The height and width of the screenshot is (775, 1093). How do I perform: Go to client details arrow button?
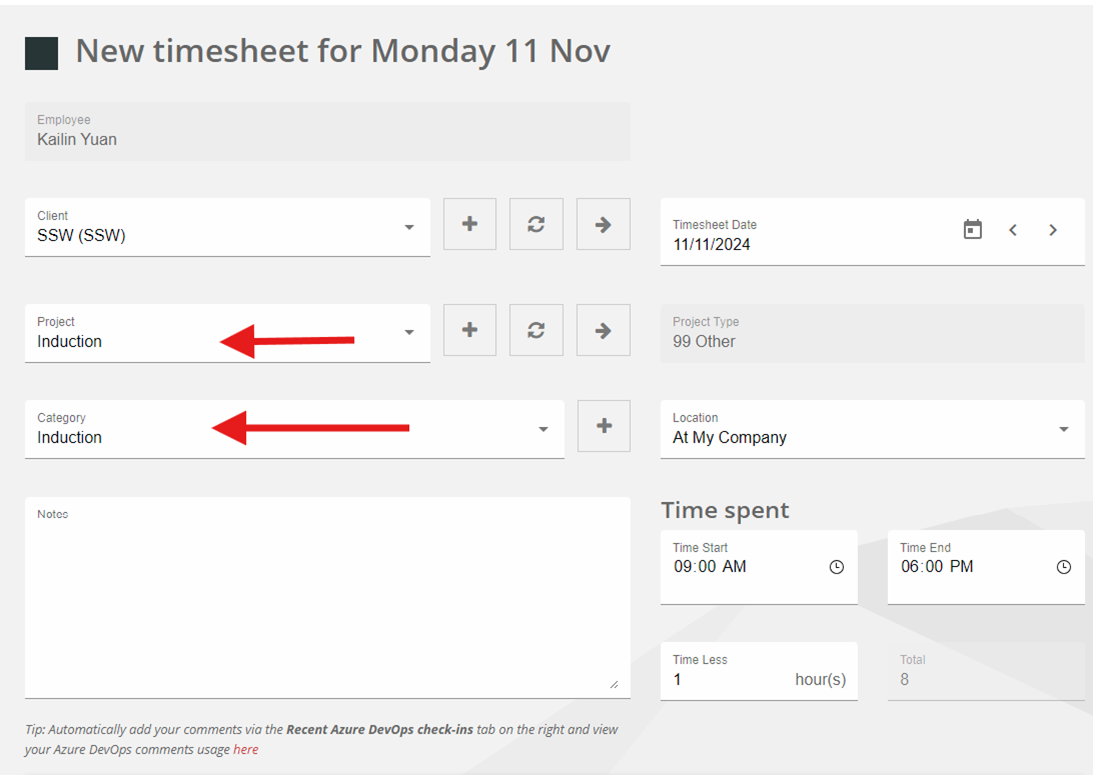click(x=603, y=224)
